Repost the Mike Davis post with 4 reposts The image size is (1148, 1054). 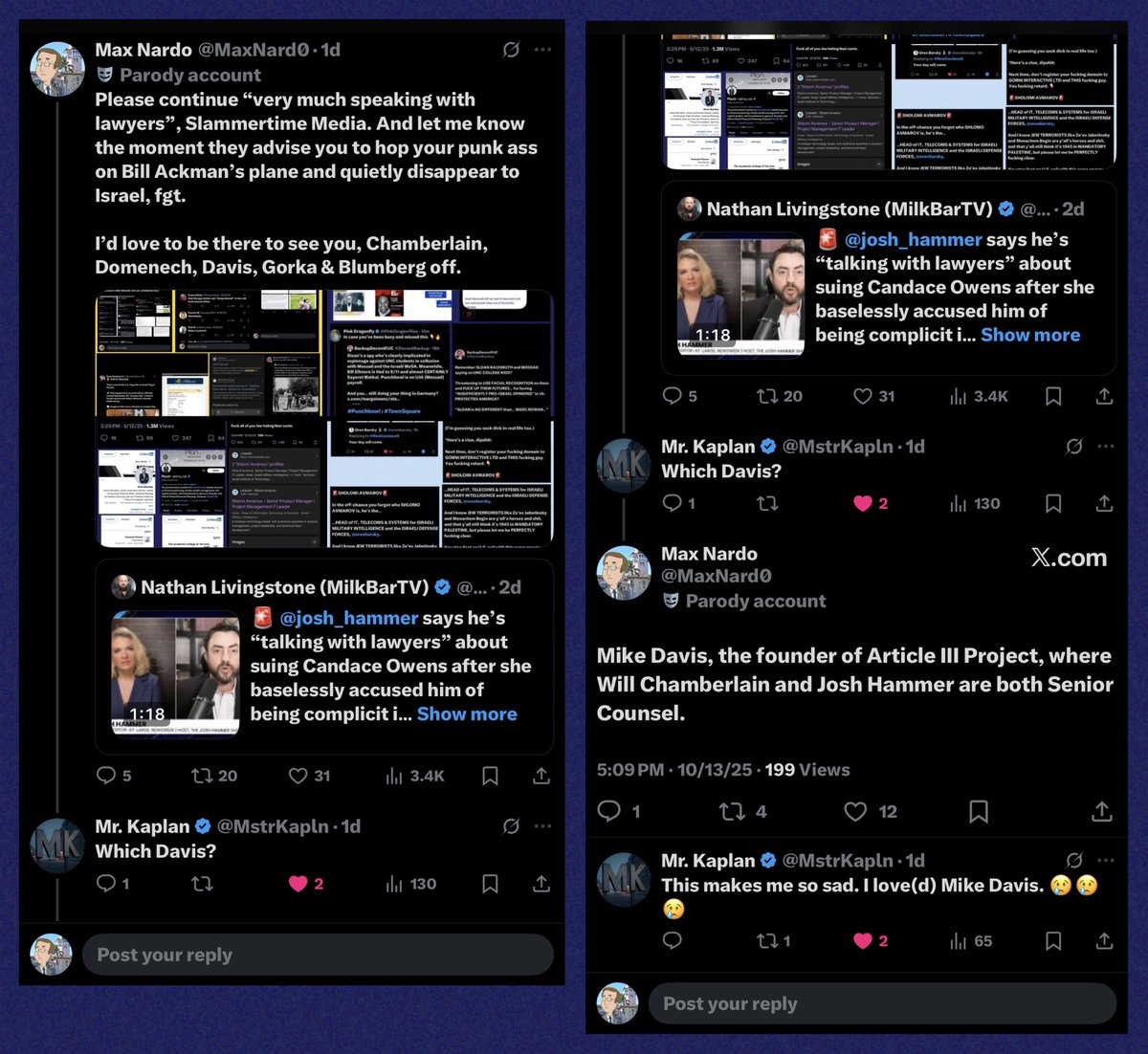(x=743, y=812)
